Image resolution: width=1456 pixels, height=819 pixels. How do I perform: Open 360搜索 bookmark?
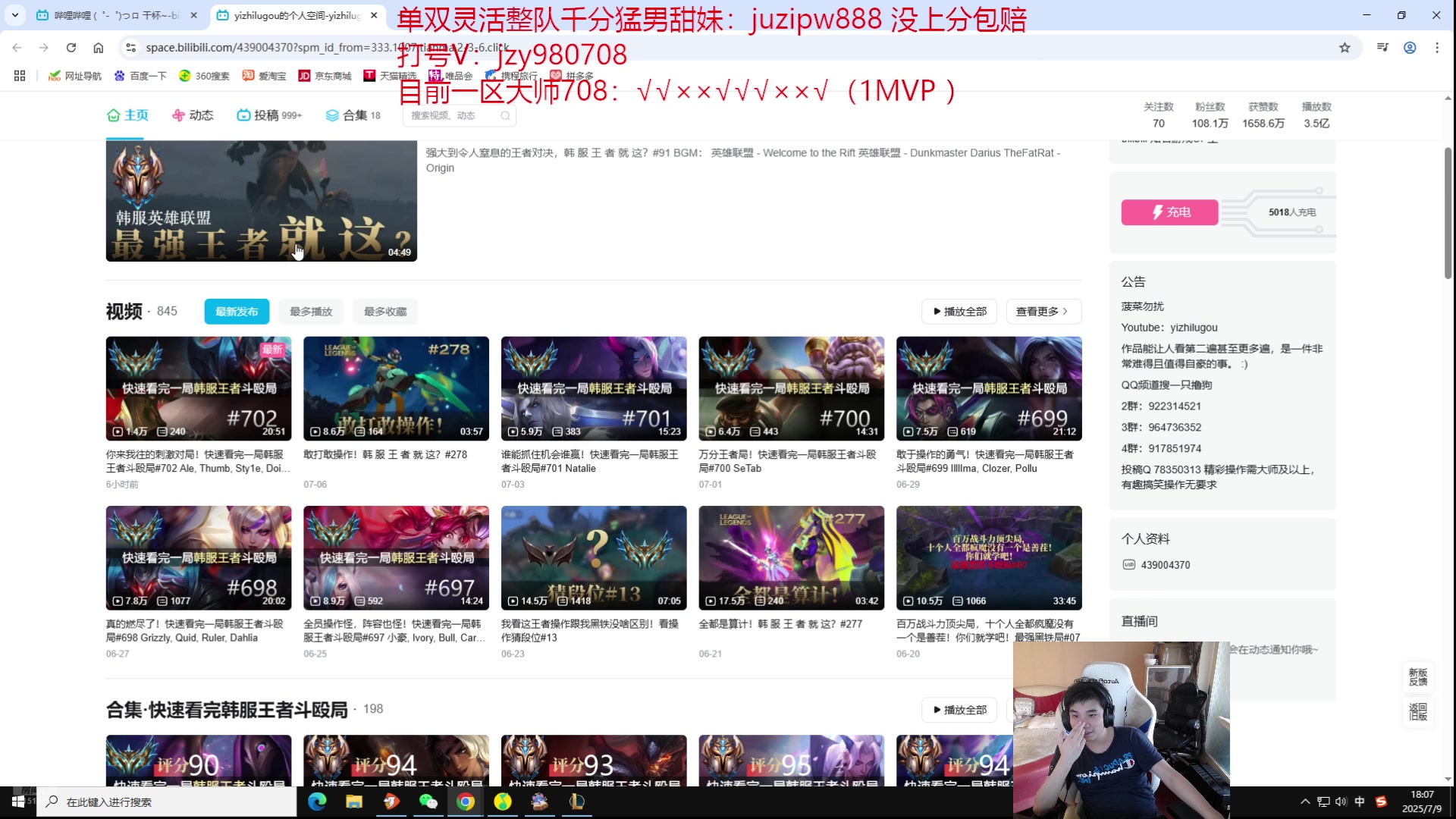point(204,76)
